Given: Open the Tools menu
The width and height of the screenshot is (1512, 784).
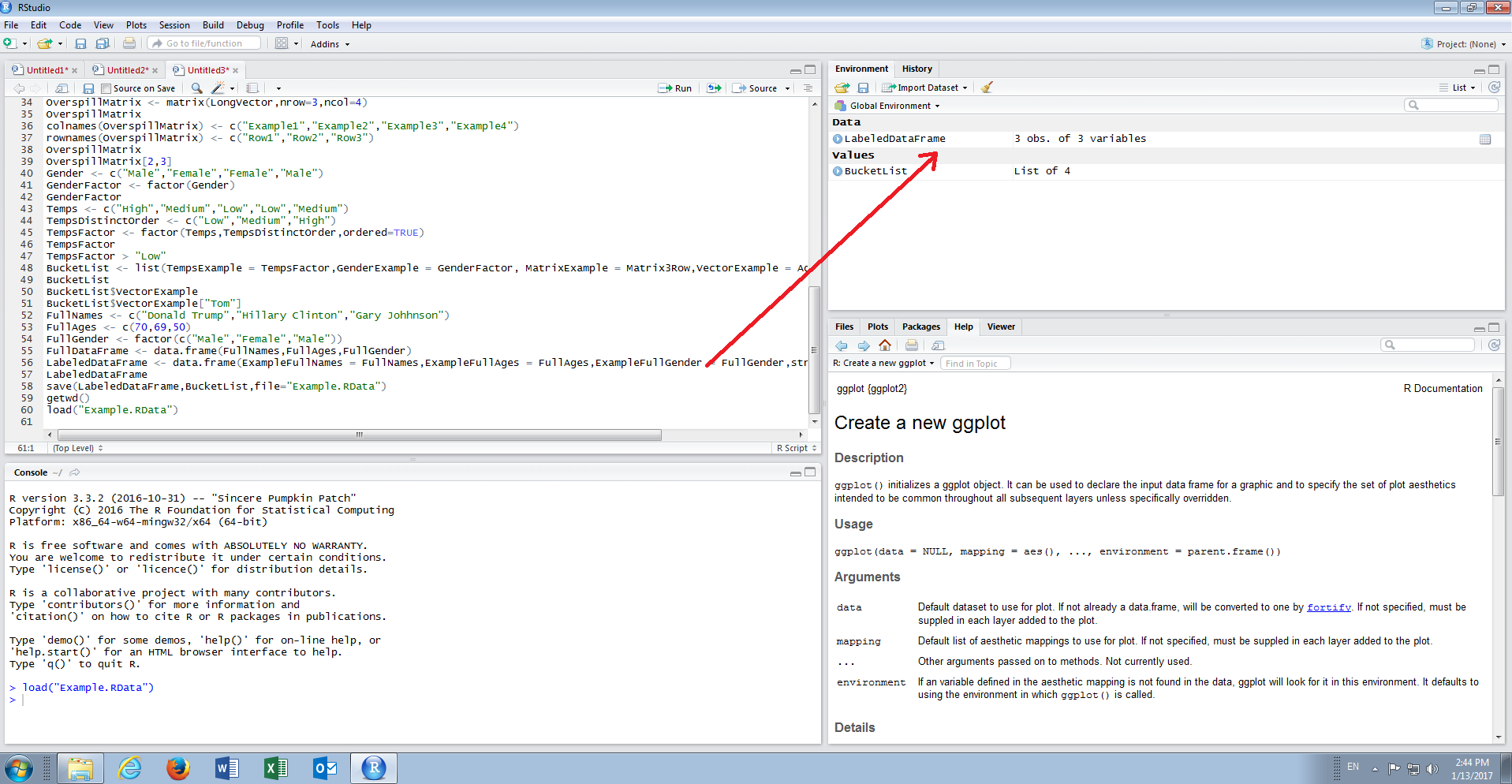Looking at the screenshot, I should click(327, 25).
